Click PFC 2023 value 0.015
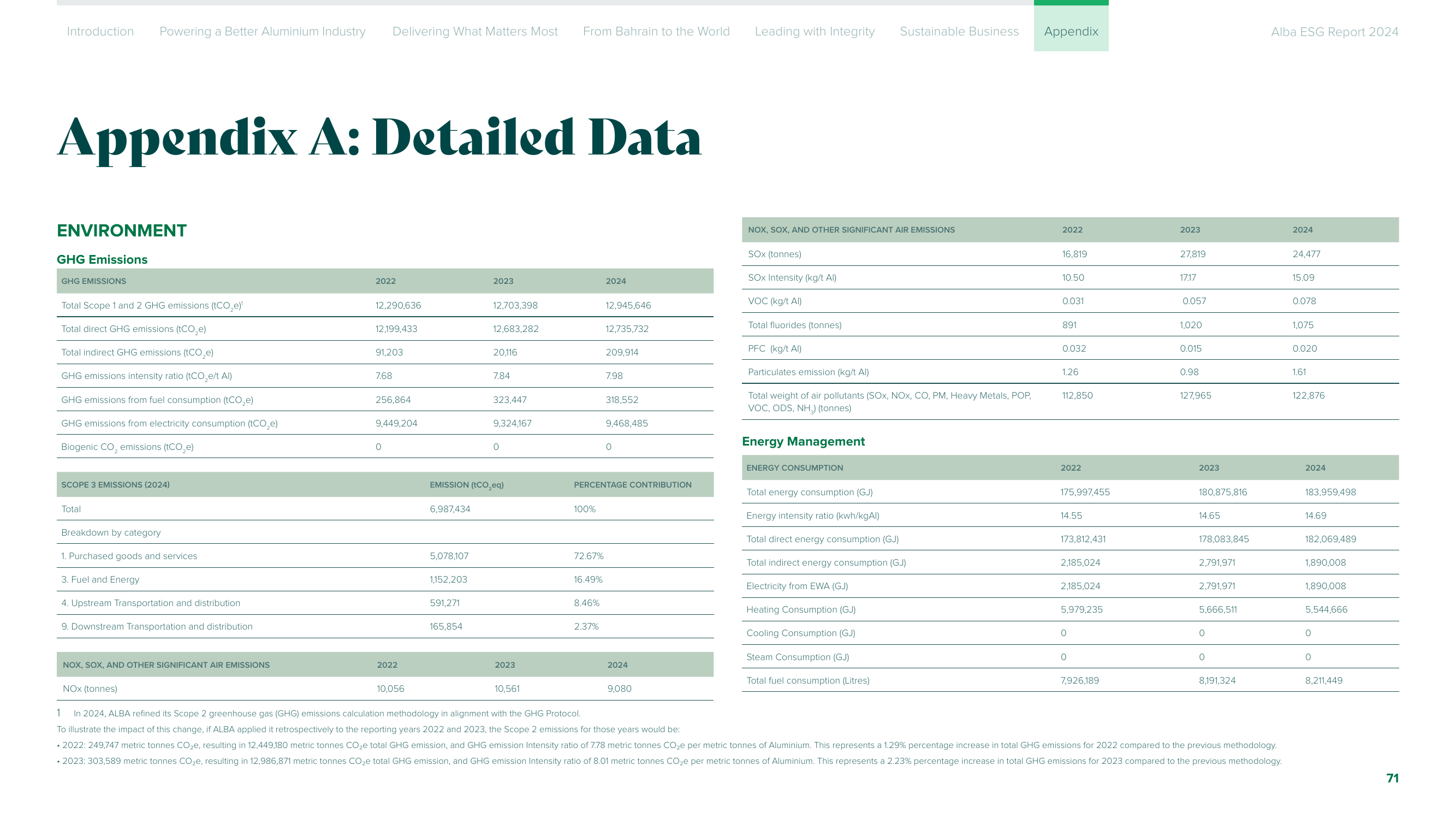Image resolution: width=1456 pixels, height=819 pixels. (x=1190, y=348)
